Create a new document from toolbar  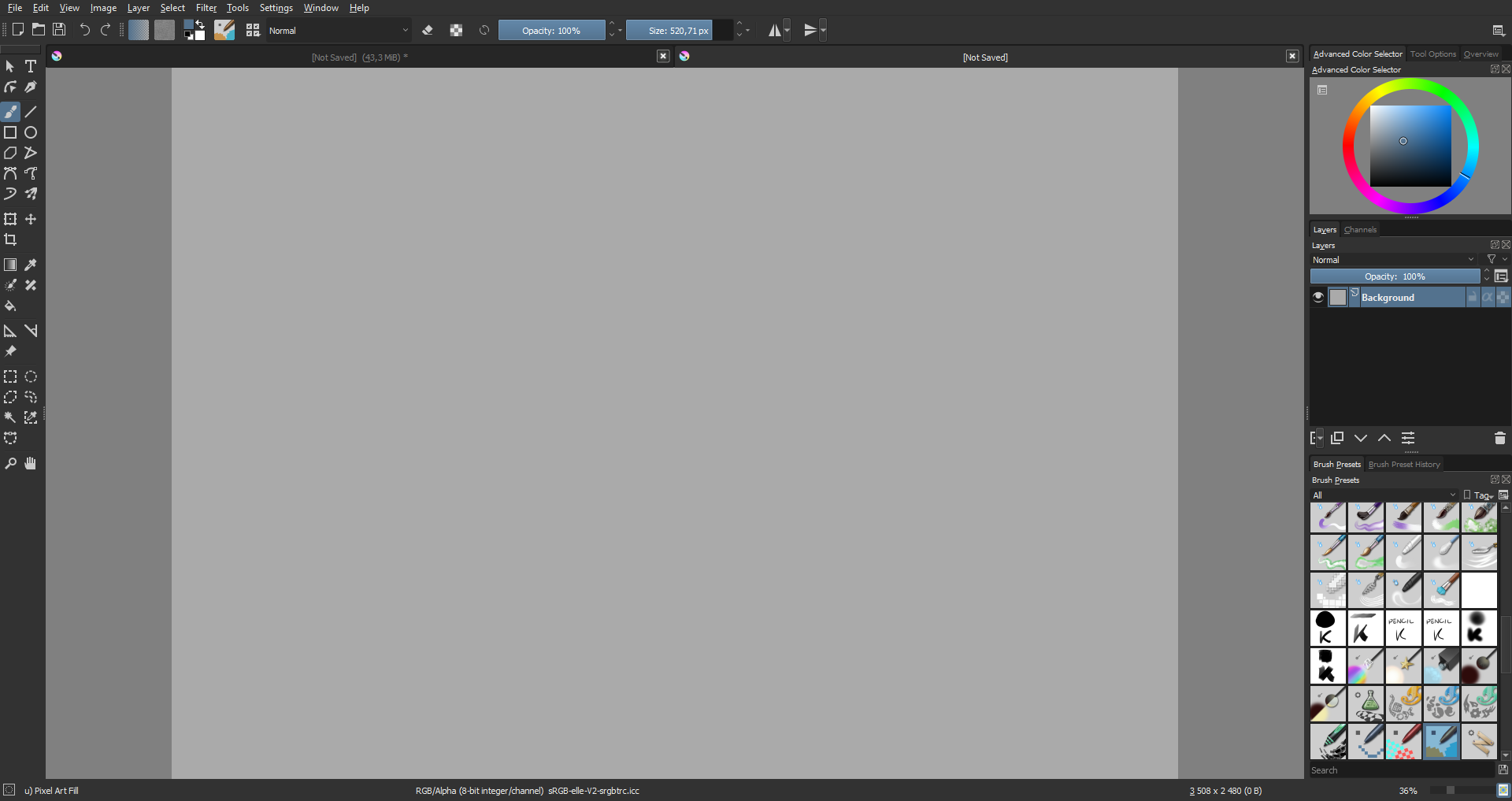18,30
